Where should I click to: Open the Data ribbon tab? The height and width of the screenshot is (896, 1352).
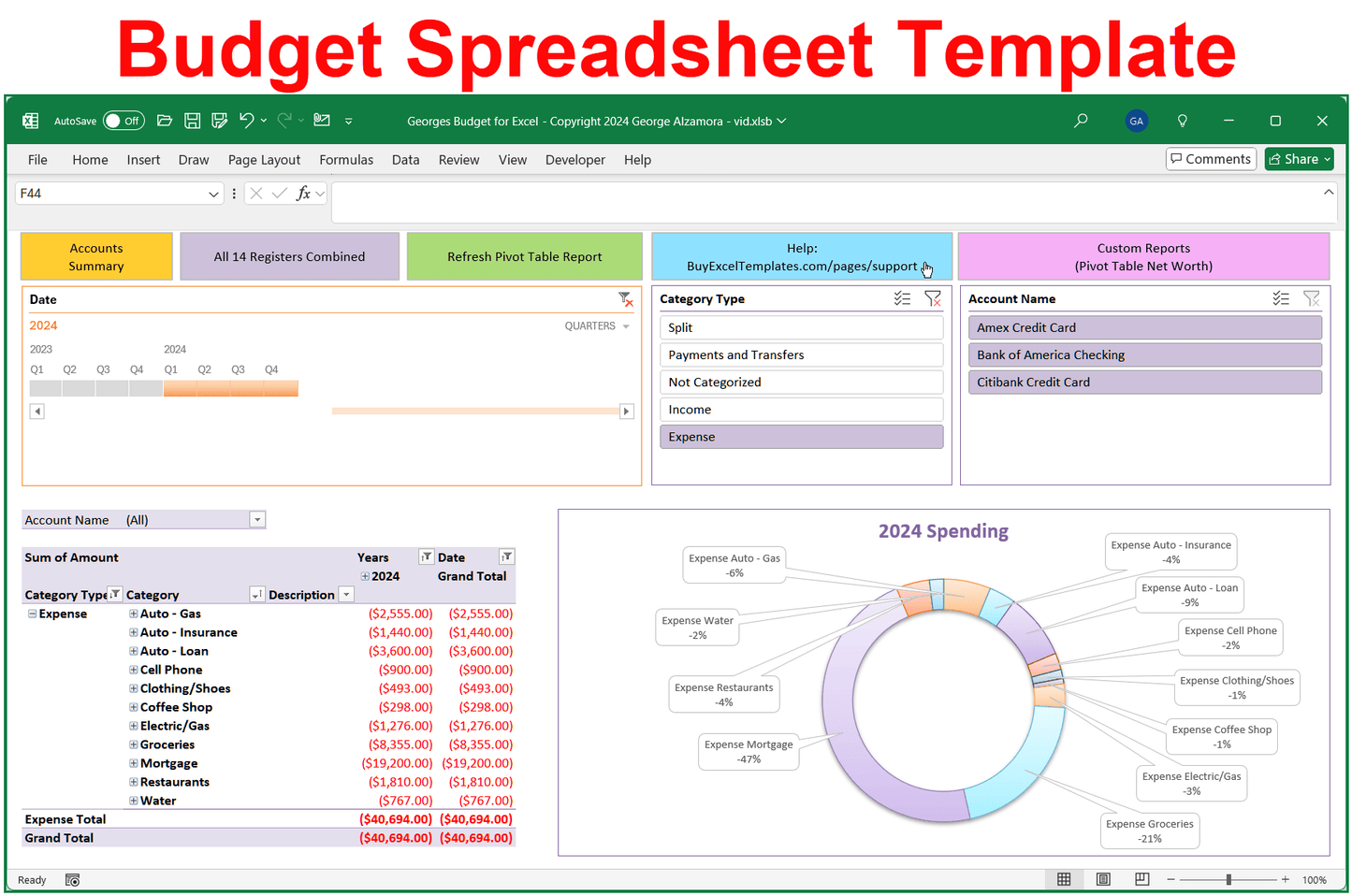pyautogui.click(x=405, y=160)
